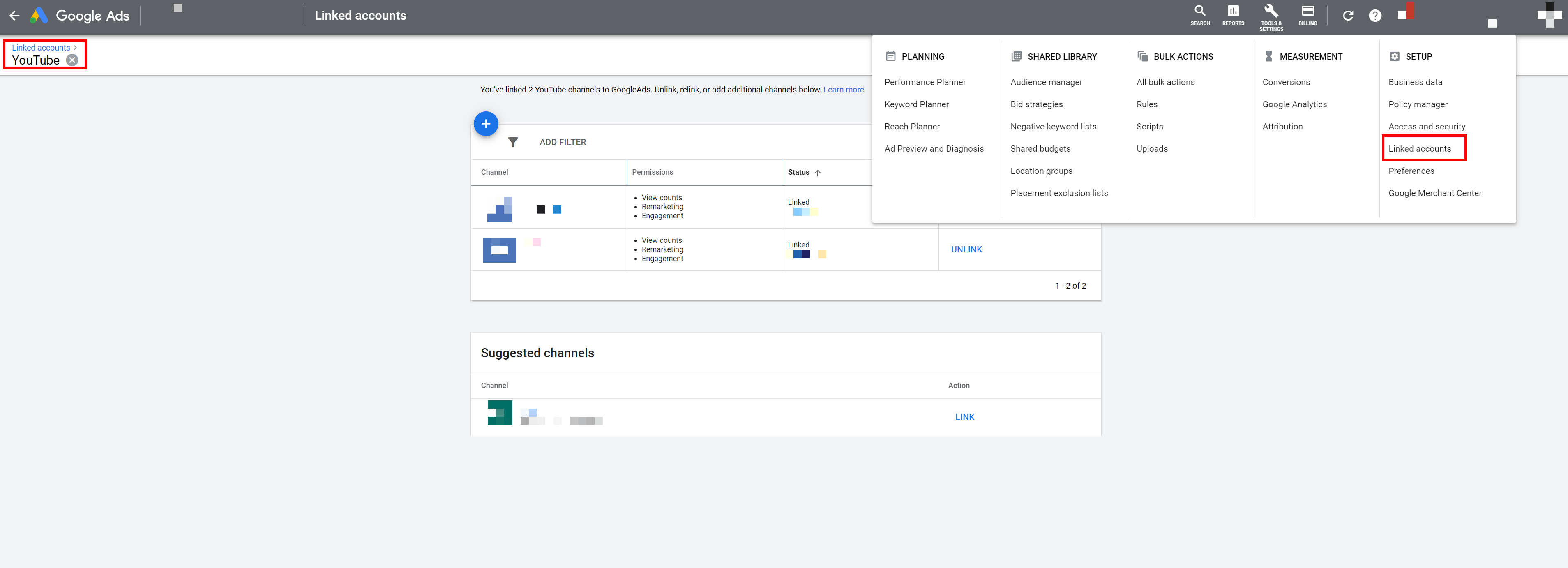Choose Audience manager in Shared Library
This screenshot has width=1568, height=568.
(x=1046, y=82)
